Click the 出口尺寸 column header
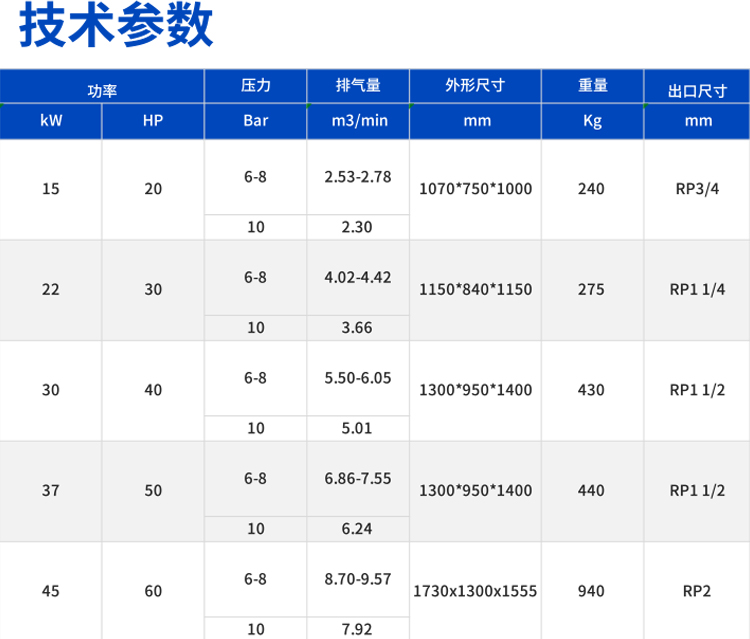Viewport: 750px width, 639px height. [697, 90]
